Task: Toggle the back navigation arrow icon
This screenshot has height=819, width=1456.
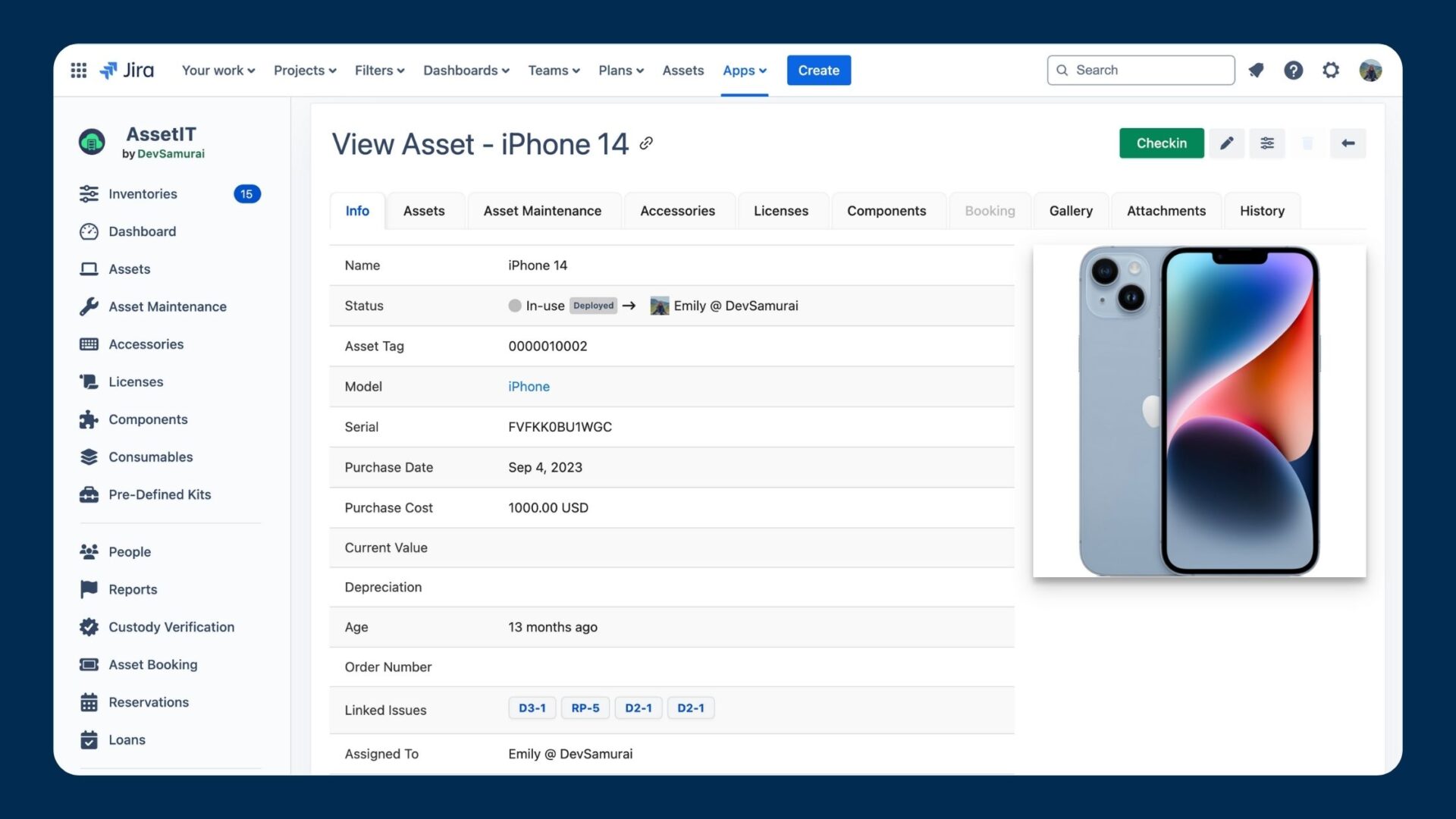Action: [x=1348, y=142]
